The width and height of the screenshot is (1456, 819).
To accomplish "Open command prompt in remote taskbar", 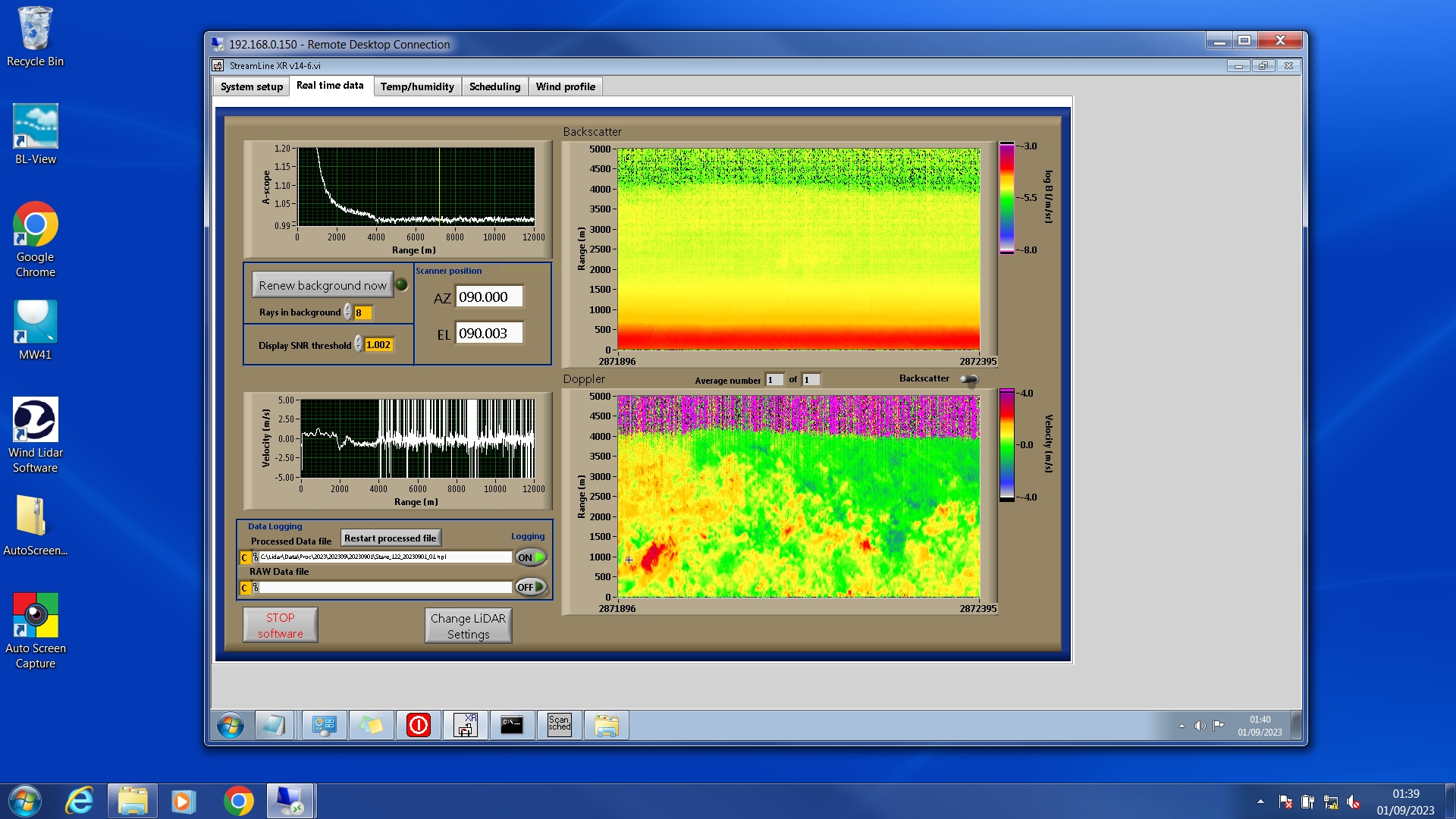I will coord(512,726).
